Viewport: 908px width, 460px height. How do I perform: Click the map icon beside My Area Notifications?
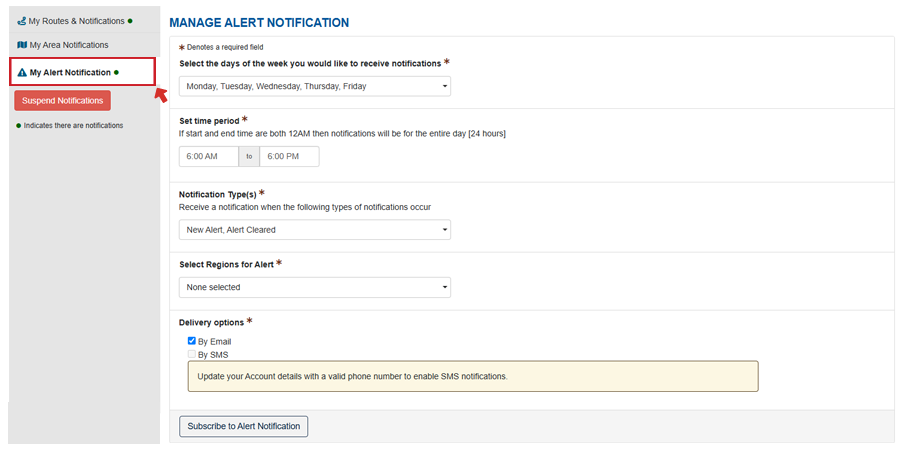(22, 45)
